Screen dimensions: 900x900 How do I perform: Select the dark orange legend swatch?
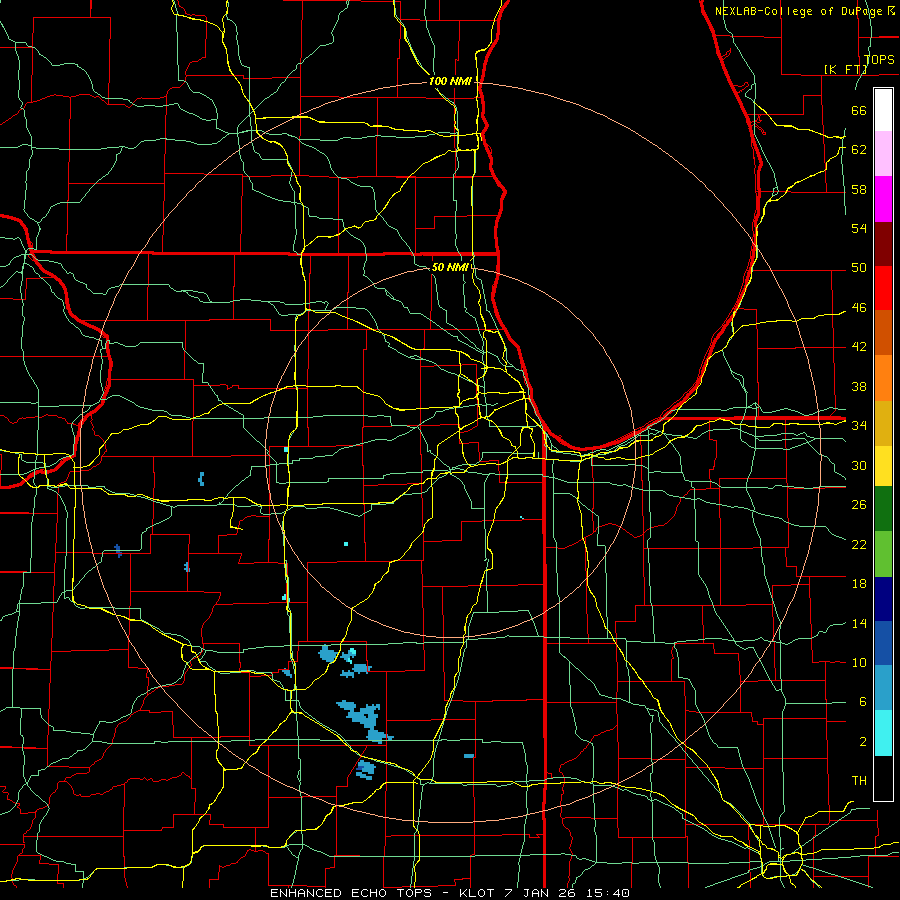[x=883, y=333]
